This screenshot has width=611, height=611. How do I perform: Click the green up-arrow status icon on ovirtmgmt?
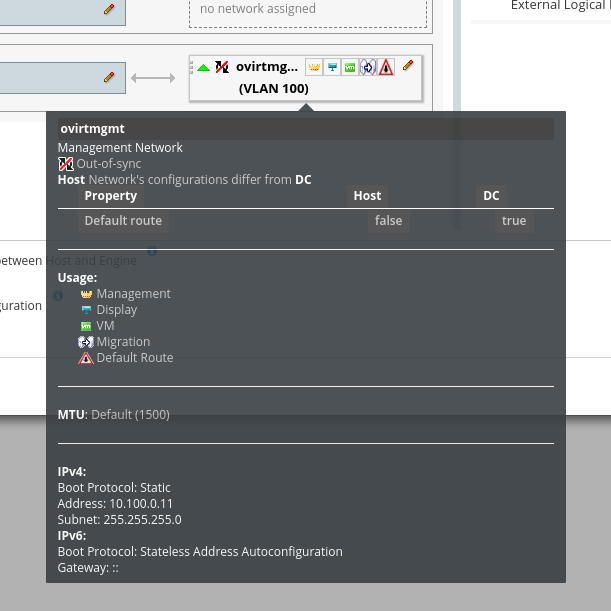[x=204, y=67]
